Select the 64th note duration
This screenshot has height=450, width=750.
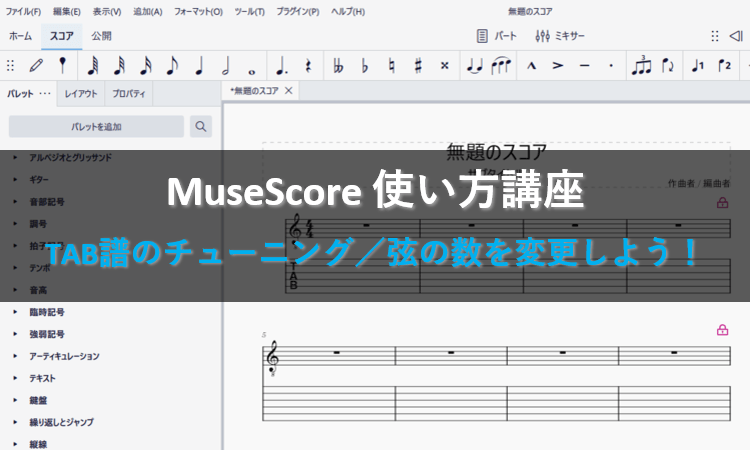click(x=93, y=66)
